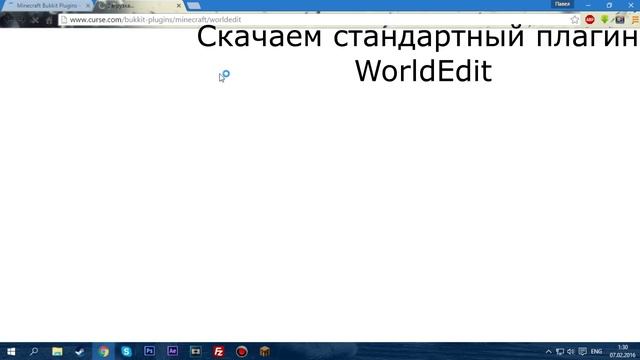This screenshot has width=640, height=360.
Task: Switch the ENG input language
Action: coord(596,351)
